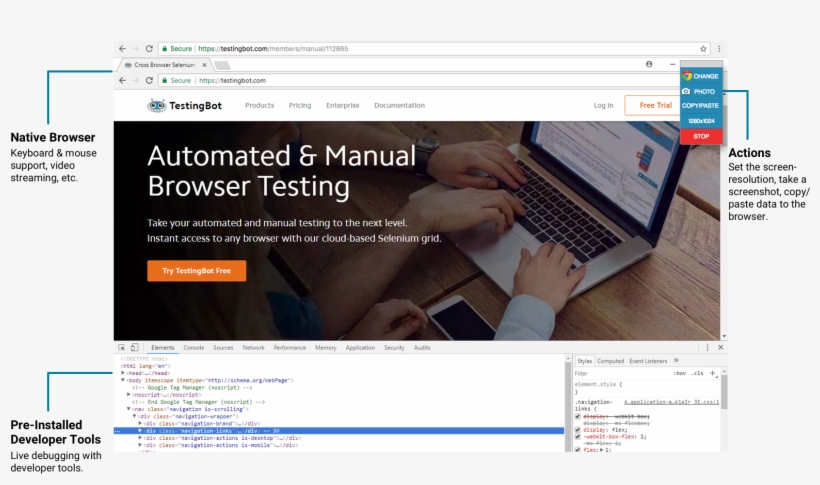Open the Application tab

click(360, 347)
